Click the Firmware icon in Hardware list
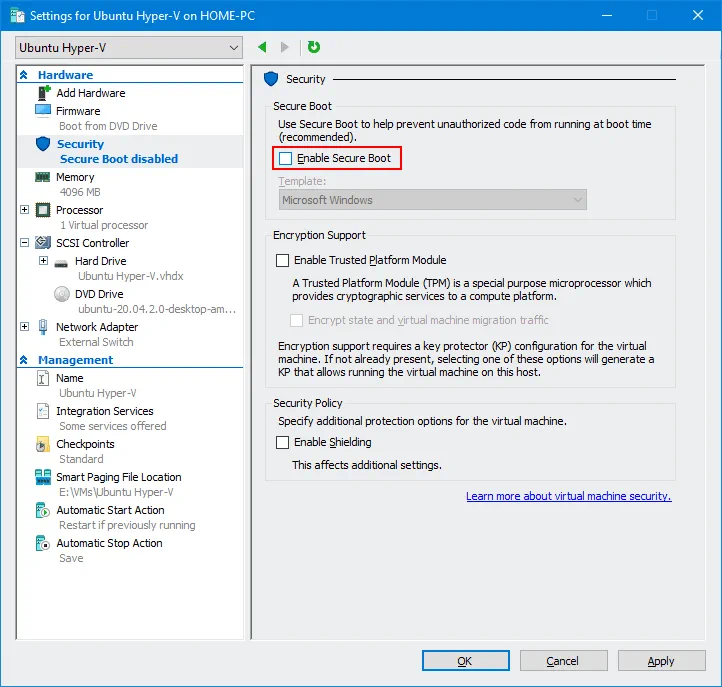 click(43, 111)
